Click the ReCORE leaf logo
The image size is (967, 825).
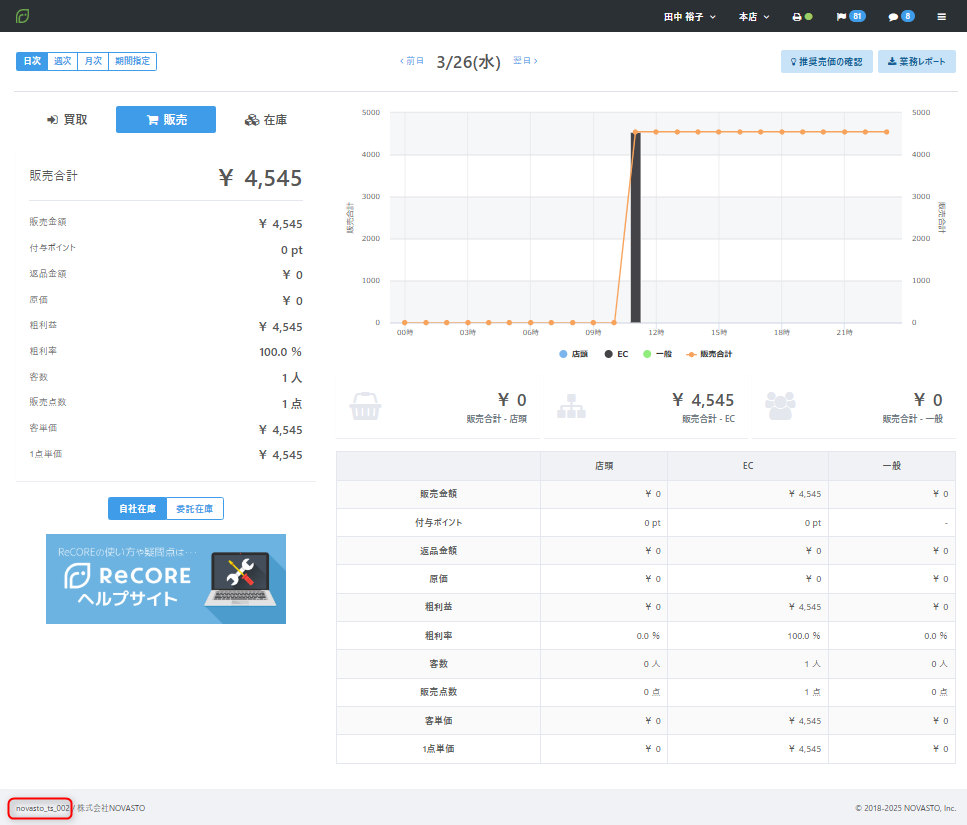click(x=22, y=16)
